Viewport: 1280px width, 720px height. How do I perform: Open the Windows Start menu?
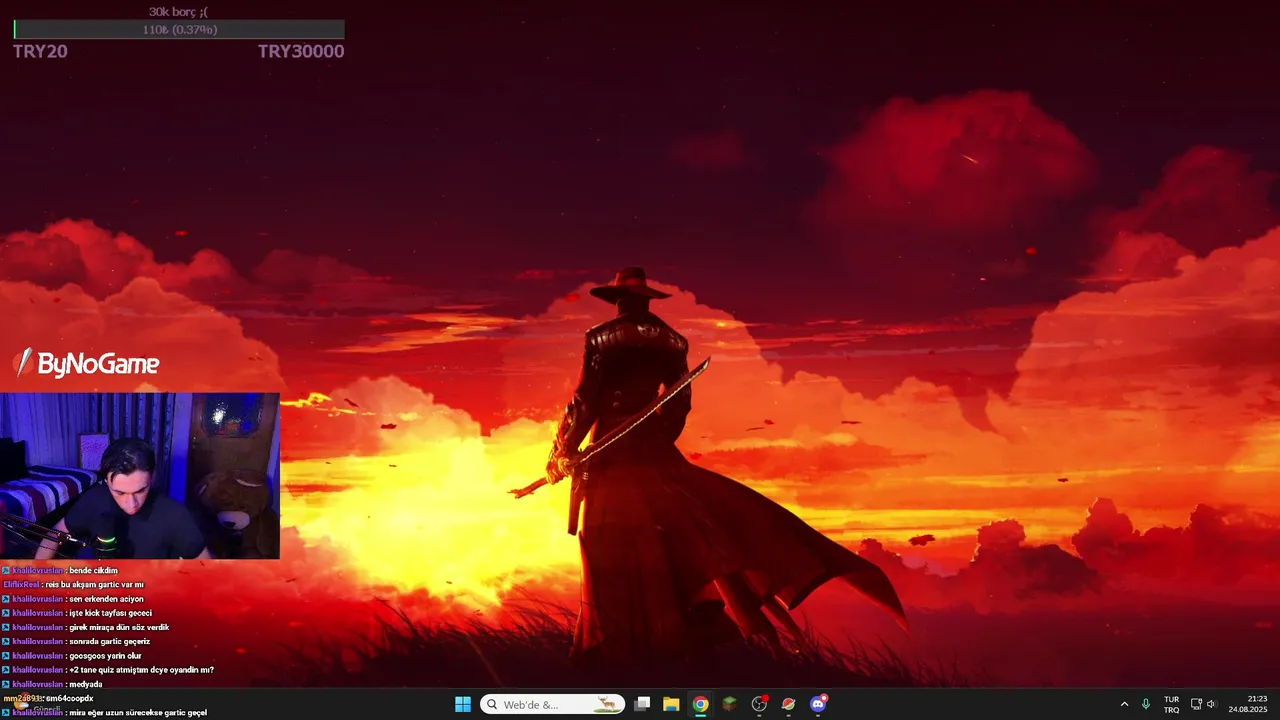463,704
